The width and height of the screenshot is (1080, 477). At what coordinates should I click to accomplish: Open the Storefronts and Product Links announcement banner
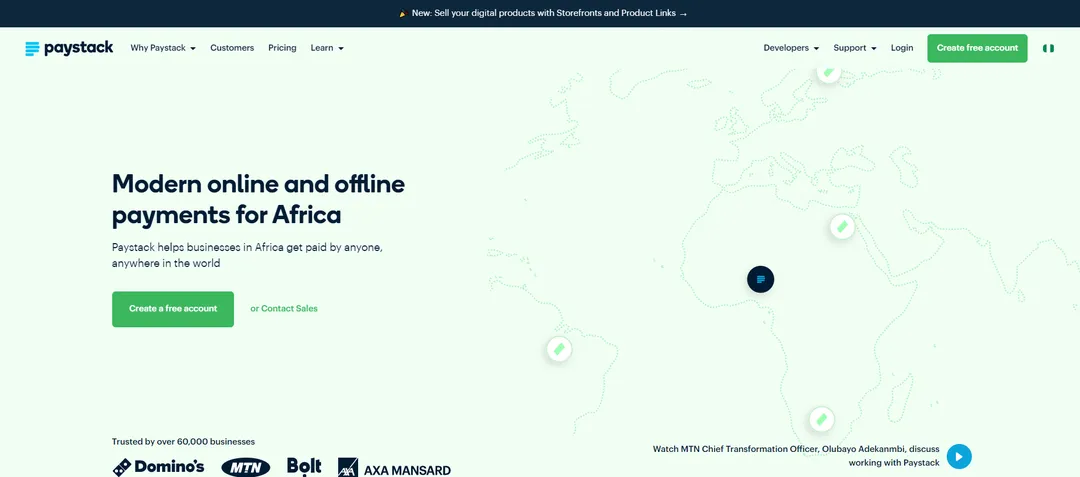pos(543,13)
